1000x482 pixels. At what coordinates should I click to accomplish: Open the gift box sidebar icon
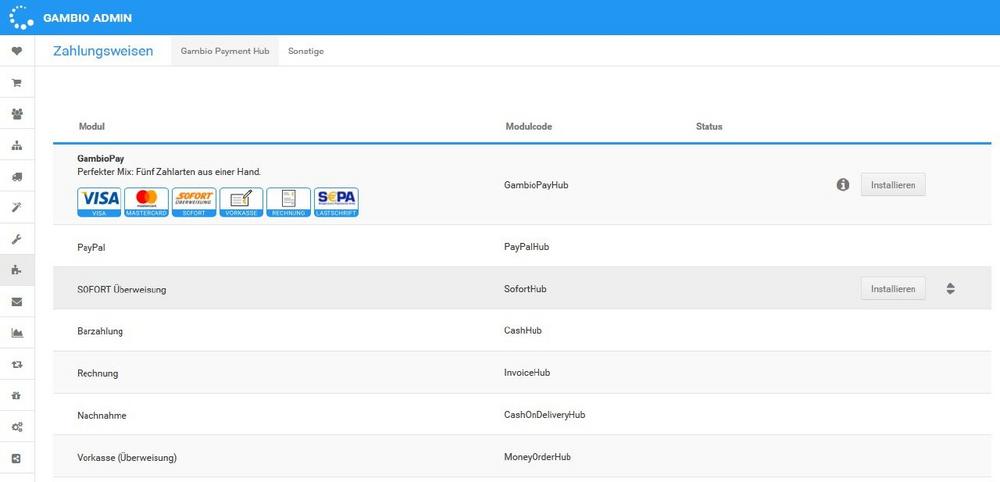click(17, 395)
